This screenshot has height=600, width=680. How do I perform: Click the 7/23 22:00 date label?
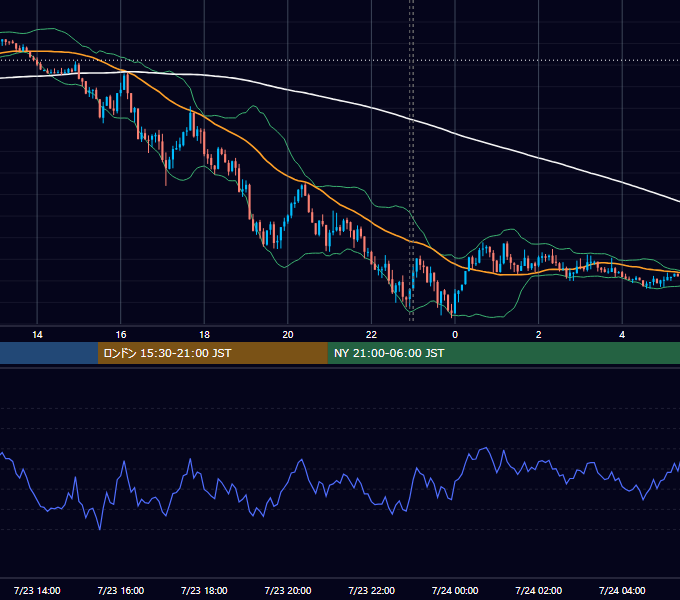coord(372,590)
